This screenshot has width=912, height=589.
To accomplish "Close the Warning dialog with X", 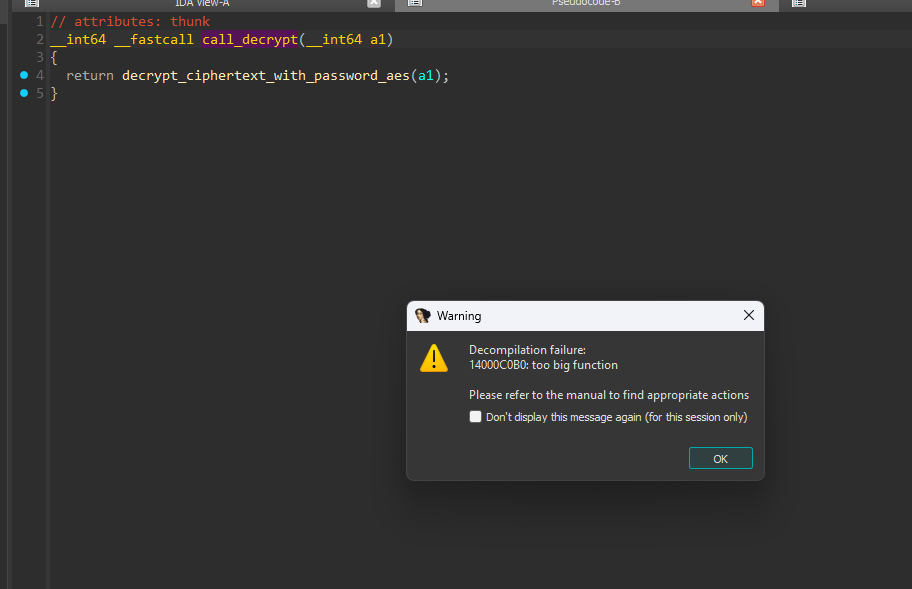I will [x=748, y=315].
